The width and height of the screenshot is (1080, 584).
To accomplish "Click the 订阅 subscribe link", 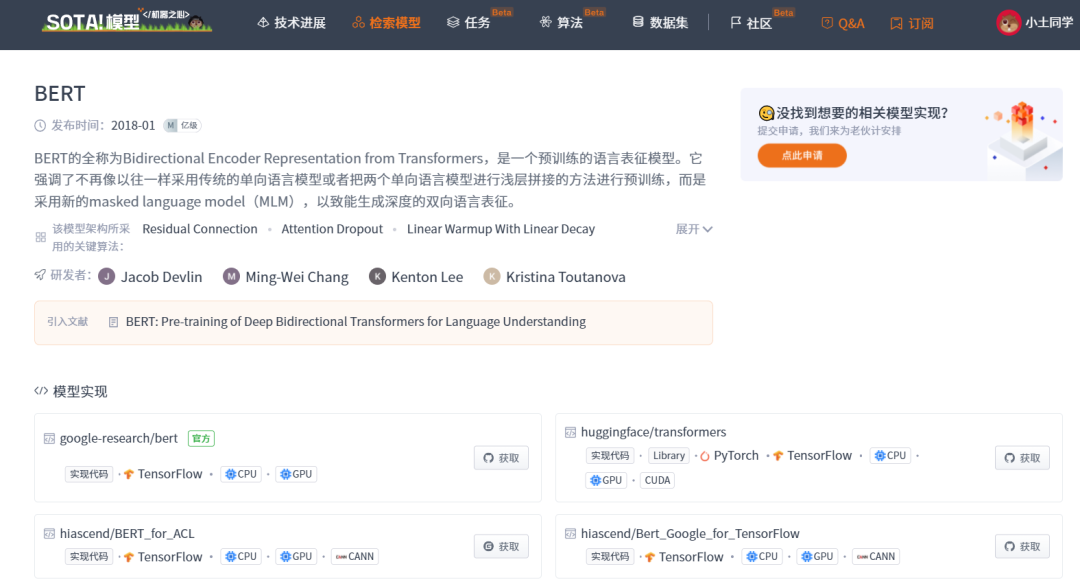I will [x=911, y=22].
